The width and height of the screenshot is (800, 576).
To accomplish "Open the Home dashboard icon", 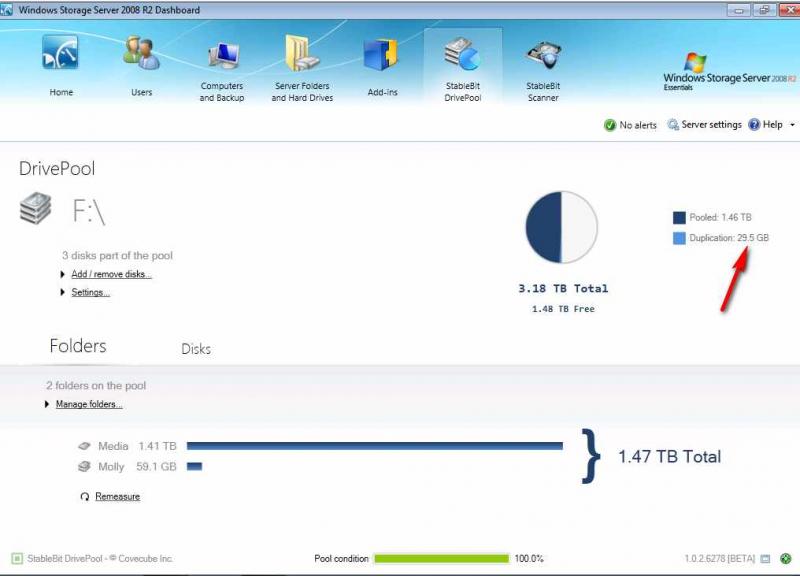I will tap(60, 52).
